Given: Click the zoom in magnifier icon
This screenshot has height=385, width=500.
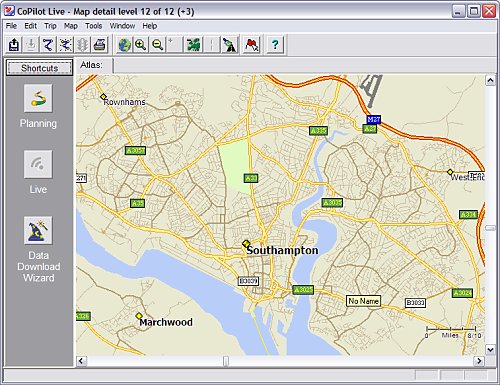Looking at the screenshot, I should tap(141, 44).
